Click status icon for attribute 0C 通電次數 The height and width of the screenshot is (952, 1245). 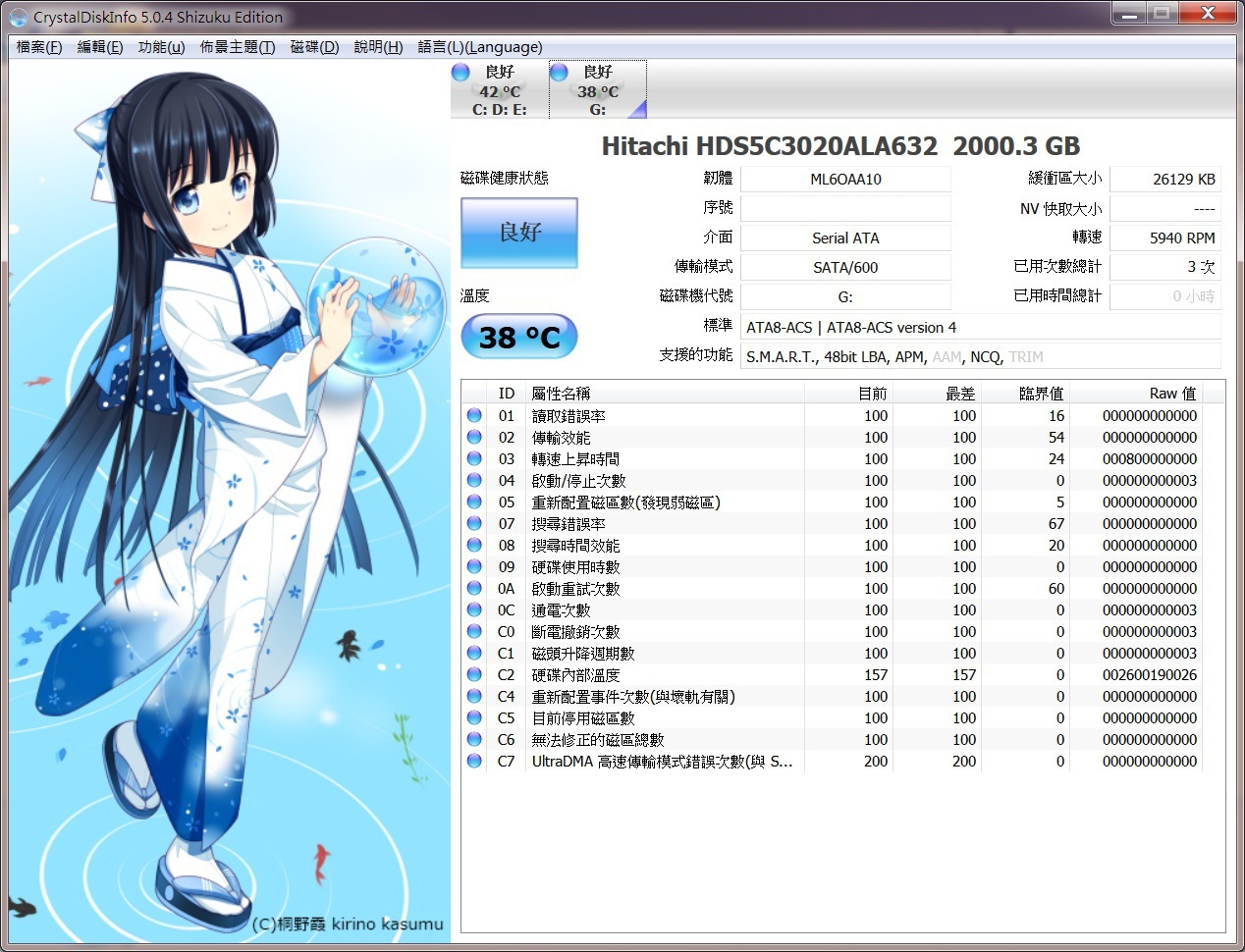pyautogui.click(x=474, y=609)
